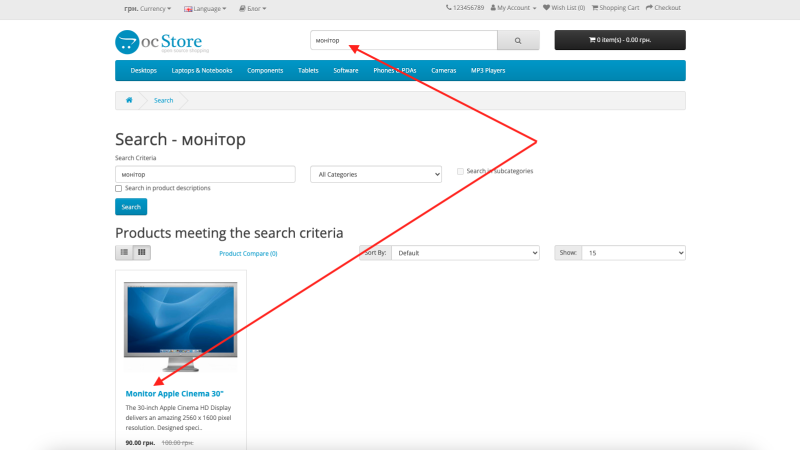Image resolution: width=800 pixels, height=450 pixels.
Task: Focus the header search field
Action: (x=404, y=40)
